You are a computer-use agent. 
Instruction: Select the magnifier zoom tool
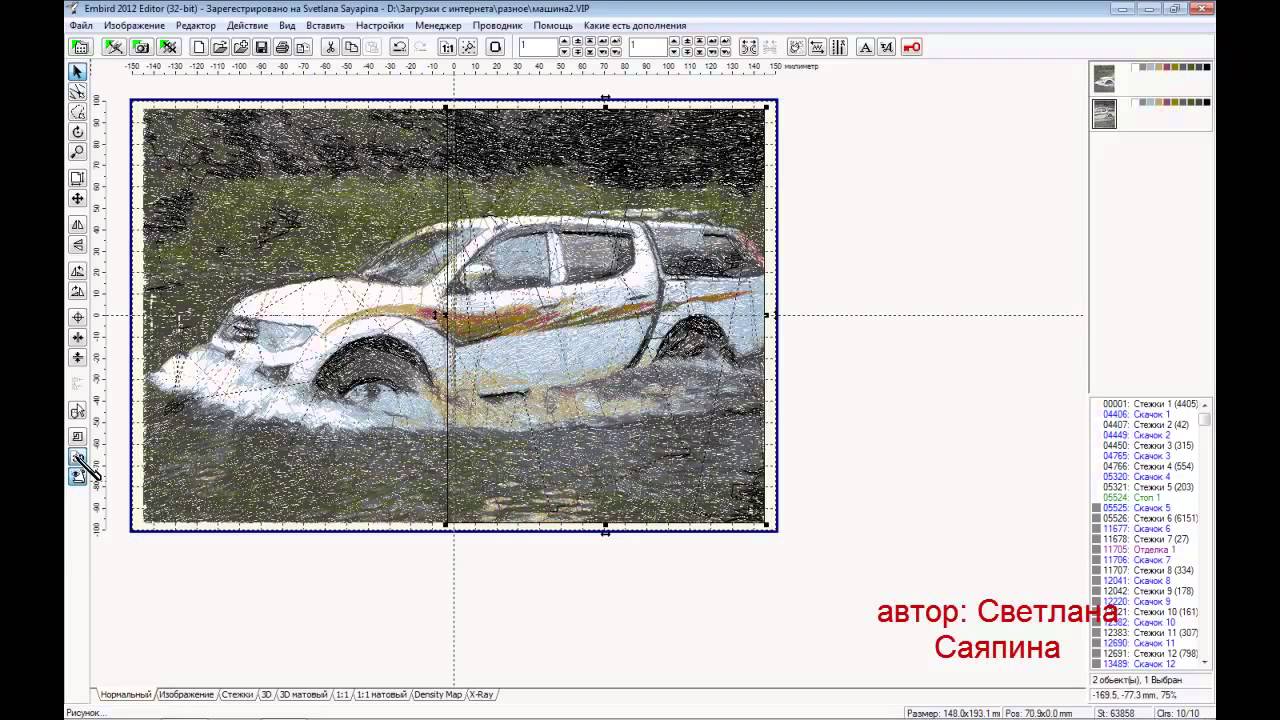click(77, 152)
